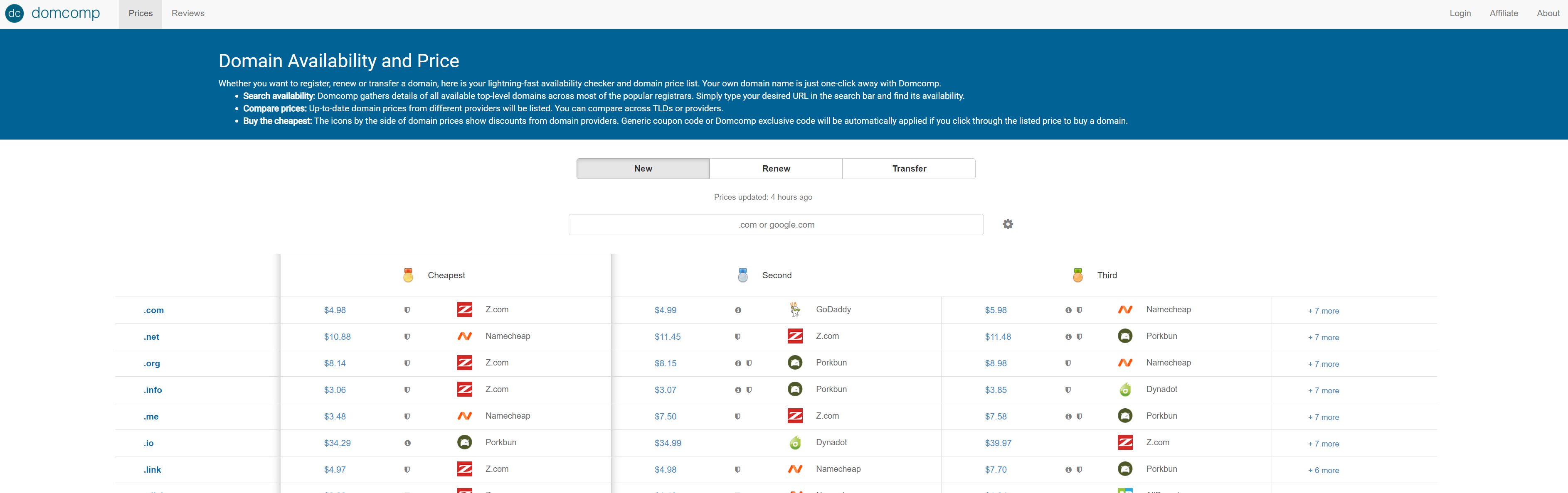Click the Z.com logo in the .io third column
This screenshot has width=1568, height=493.
pos(1125,443)
